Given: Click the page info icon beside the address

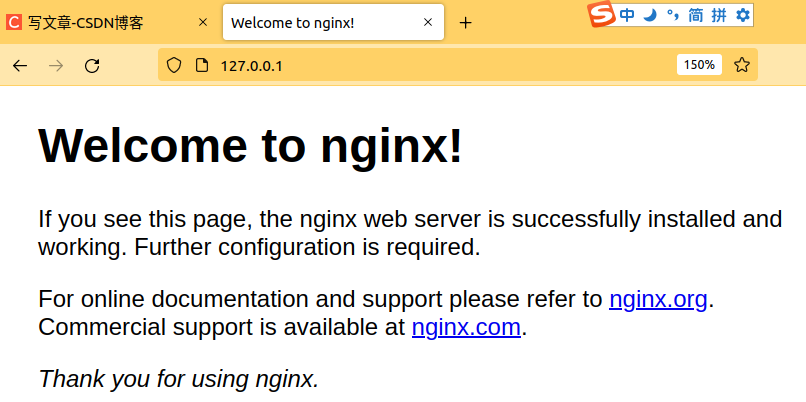Looking at the screenshot, I should [x=202, y=65].
